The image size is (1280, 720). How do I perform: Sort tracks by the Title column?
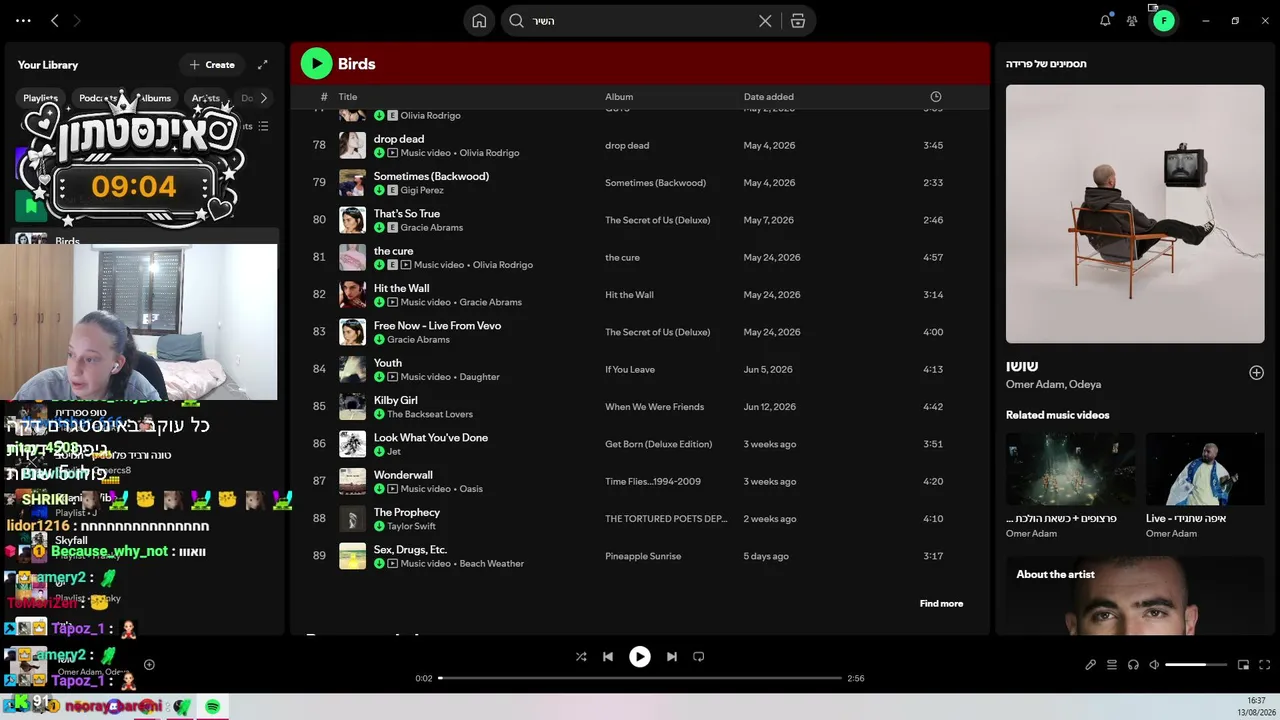348,97
